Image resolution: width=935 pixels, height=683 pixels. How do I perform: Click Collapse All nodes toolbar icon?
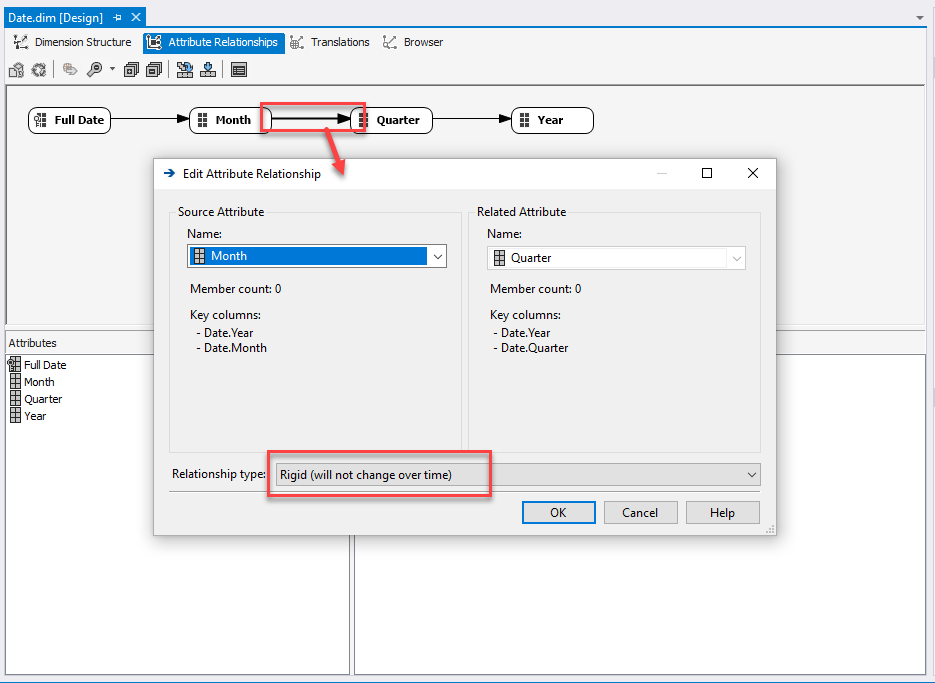[x=154, y=70]
